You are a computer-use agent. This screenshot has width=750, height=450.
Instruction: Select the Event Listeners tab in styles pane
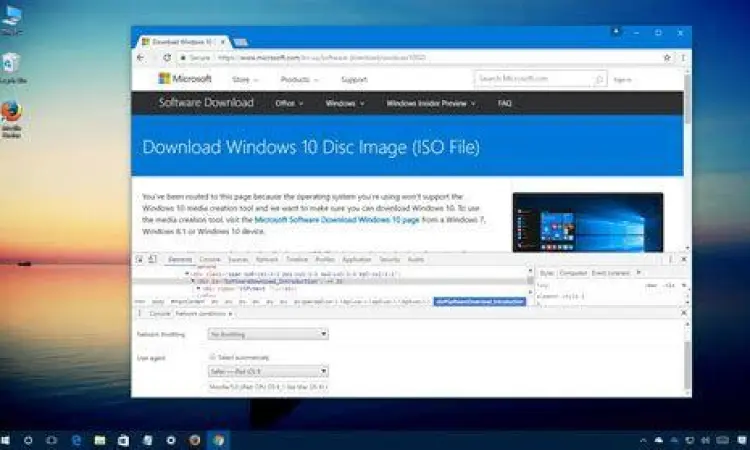pos(611,273)
